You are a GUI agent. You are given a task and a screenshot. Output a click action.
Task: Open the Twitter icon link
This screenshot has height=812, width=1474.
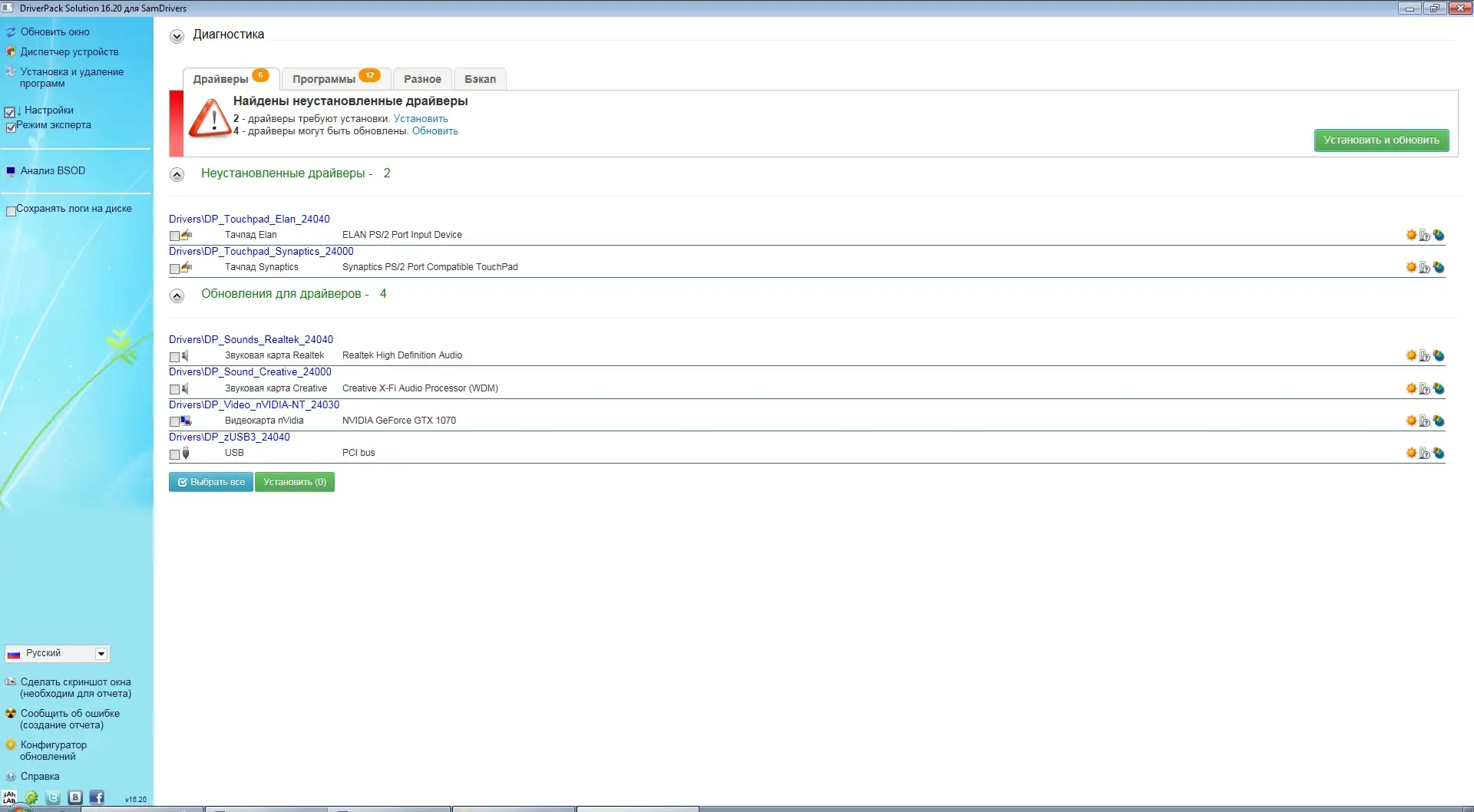pos(53,798)
